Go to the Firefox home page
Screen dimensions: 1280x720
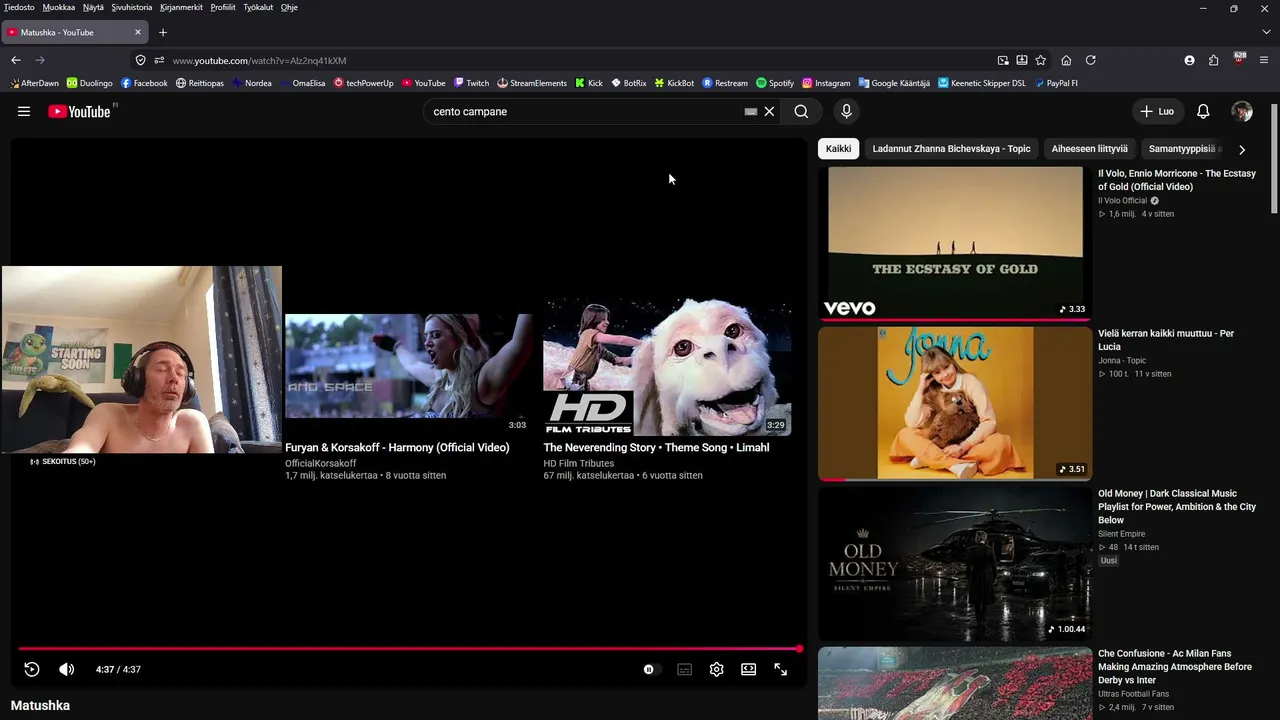click(x=1066, y=60)
